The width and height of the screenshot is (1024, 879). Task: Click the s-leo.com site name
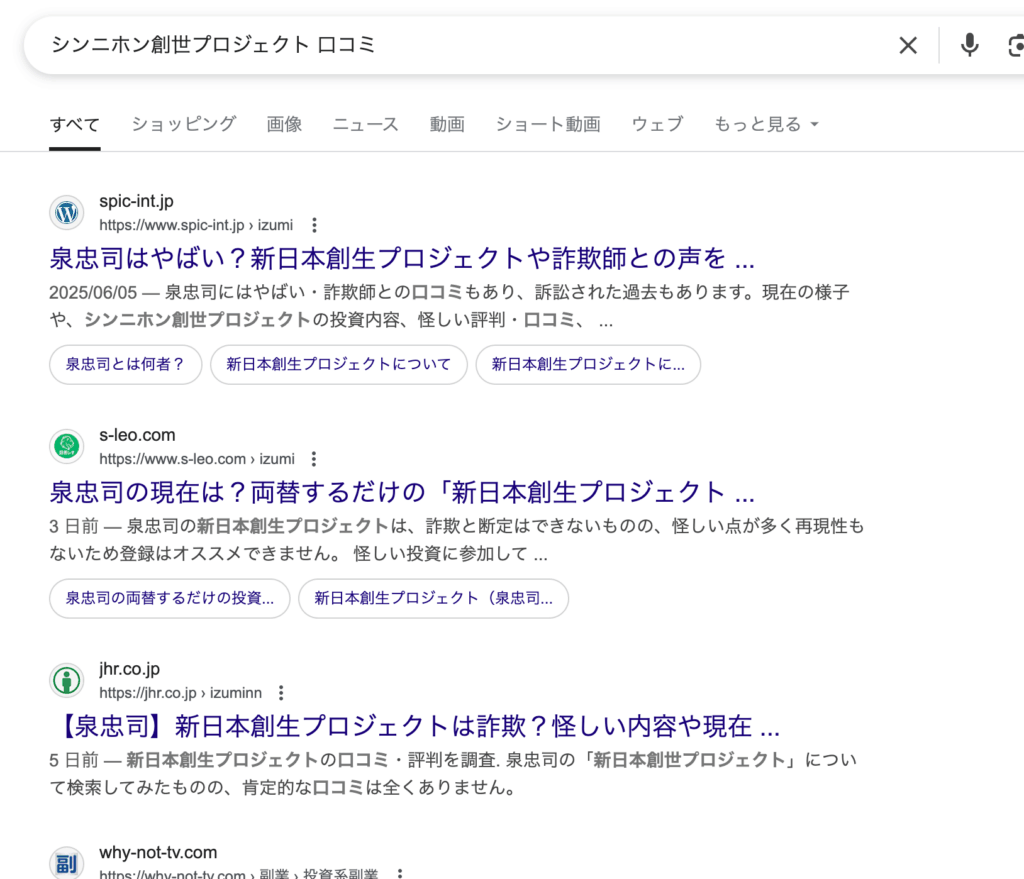pyautogui.click(x=137, y=435)
